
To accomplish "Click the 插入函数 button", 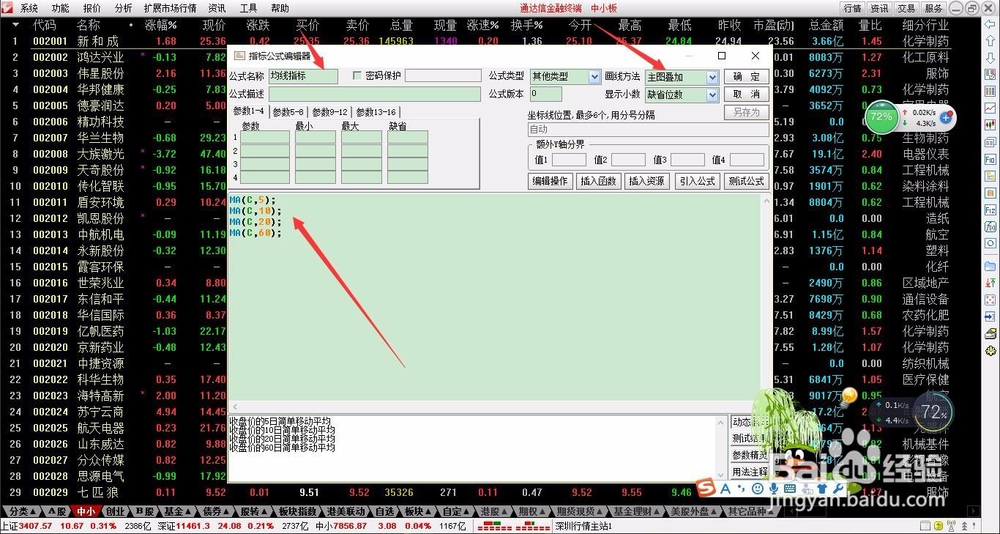I will 599,181.
